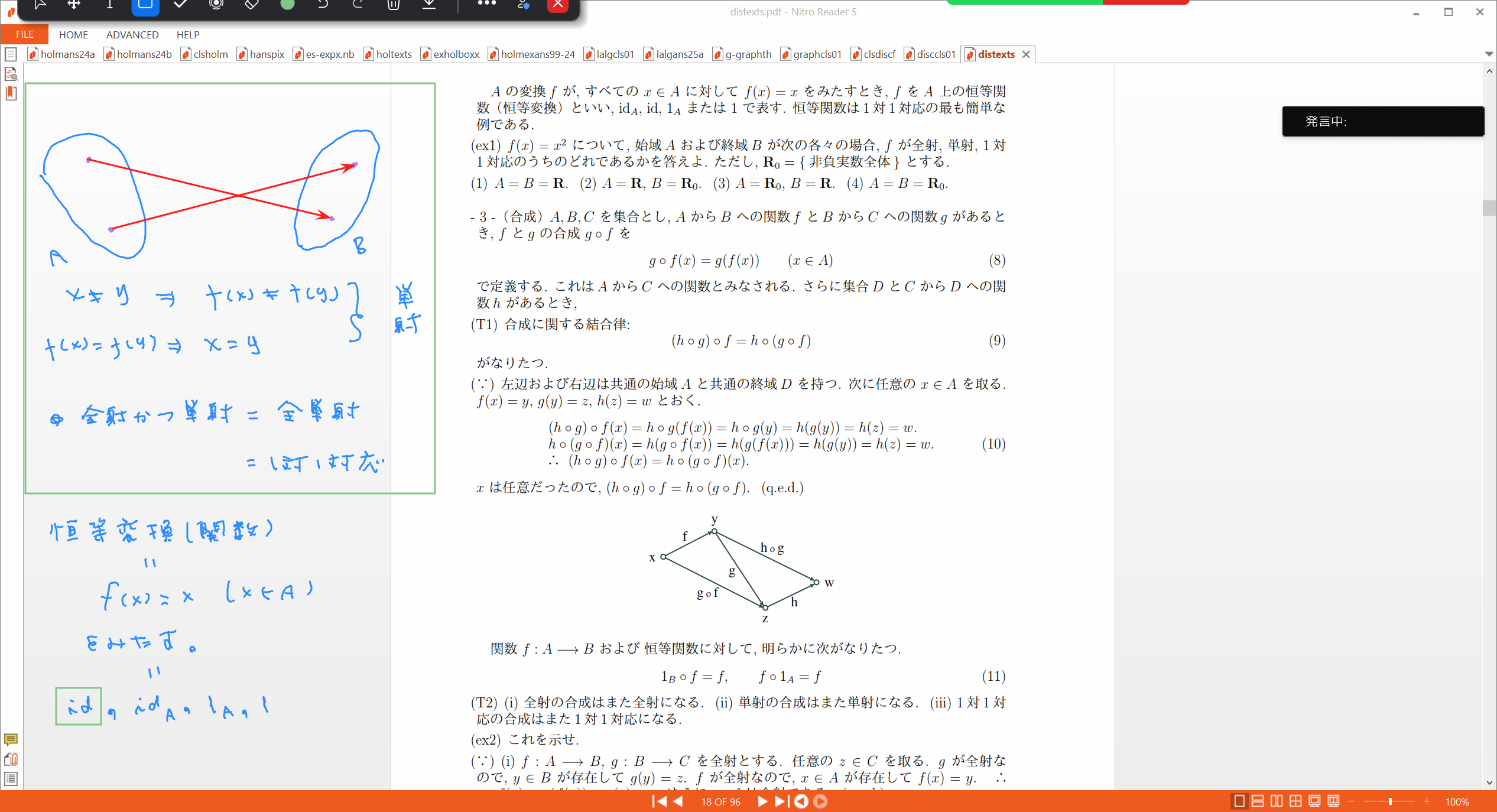Clear all annotations with trash icon
This screenshot has height=812, width=1497.
pos(394,5)
